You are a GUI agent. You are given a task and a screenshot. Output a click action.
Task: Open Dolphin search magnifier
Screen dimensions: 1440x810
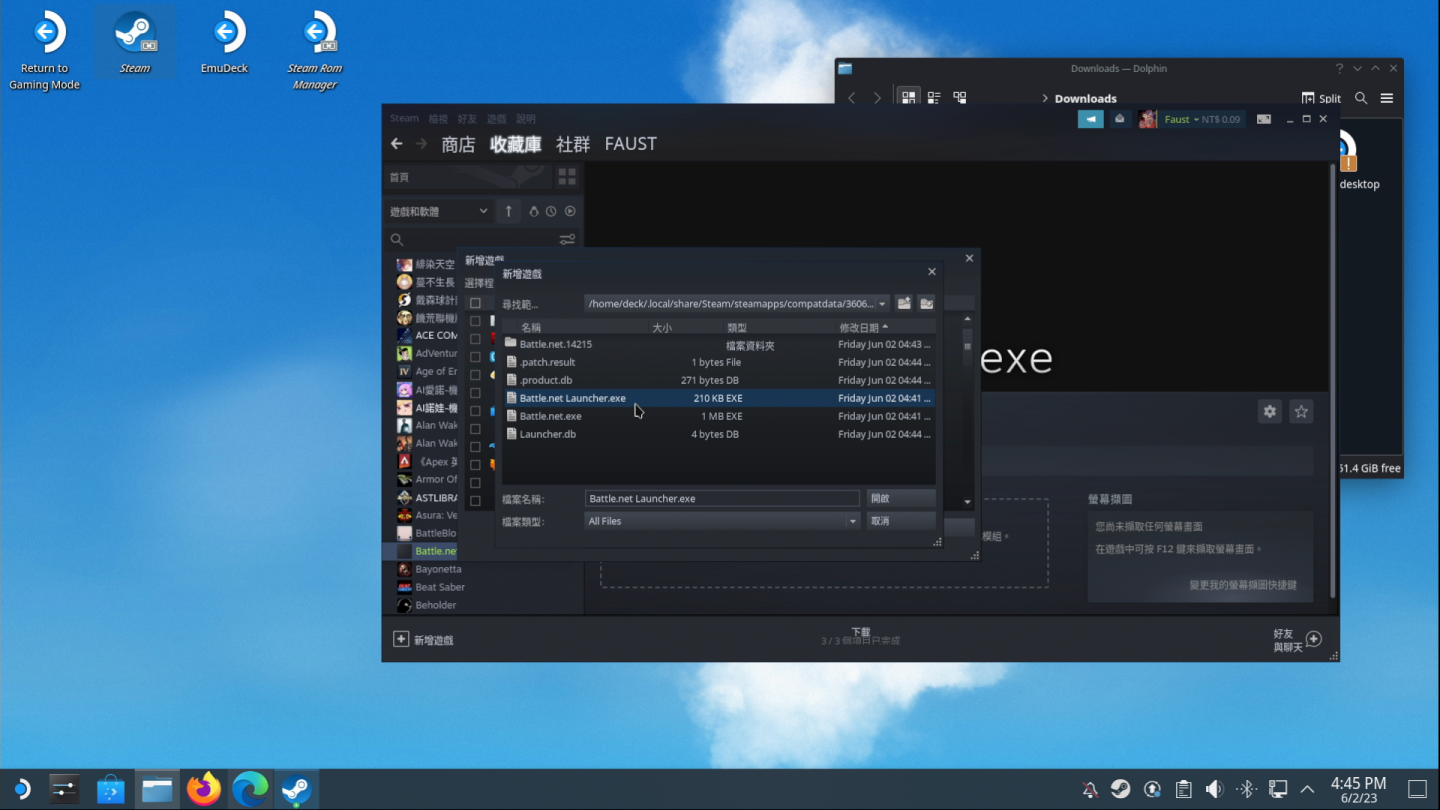pyautogui.click(x=1361, y=98)
